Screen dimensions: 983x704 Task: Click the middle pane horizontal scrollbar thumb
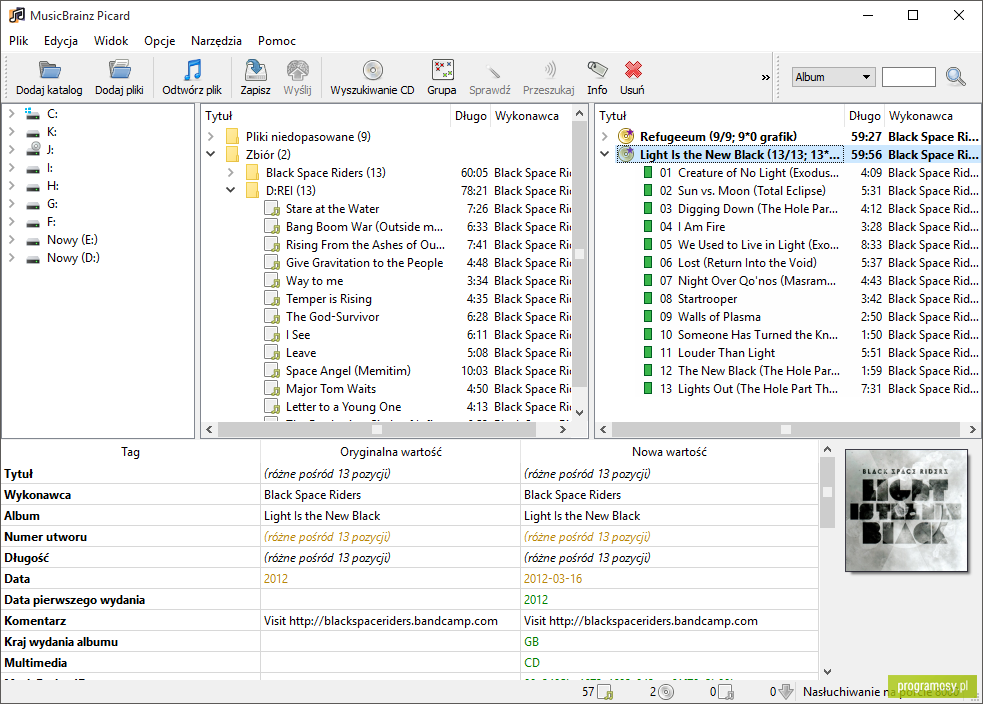[x=376, y=429]
